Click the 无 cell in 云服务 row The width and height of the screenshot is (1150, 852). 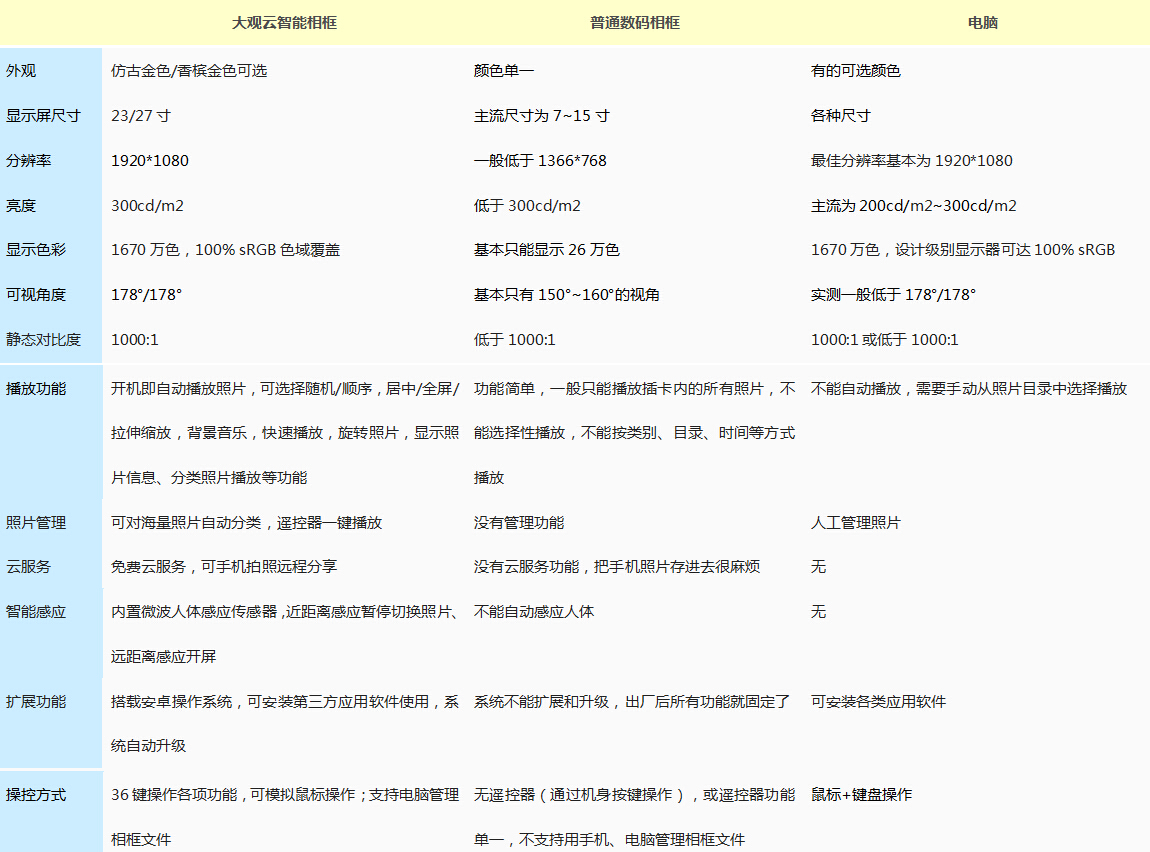pos(818,567)
